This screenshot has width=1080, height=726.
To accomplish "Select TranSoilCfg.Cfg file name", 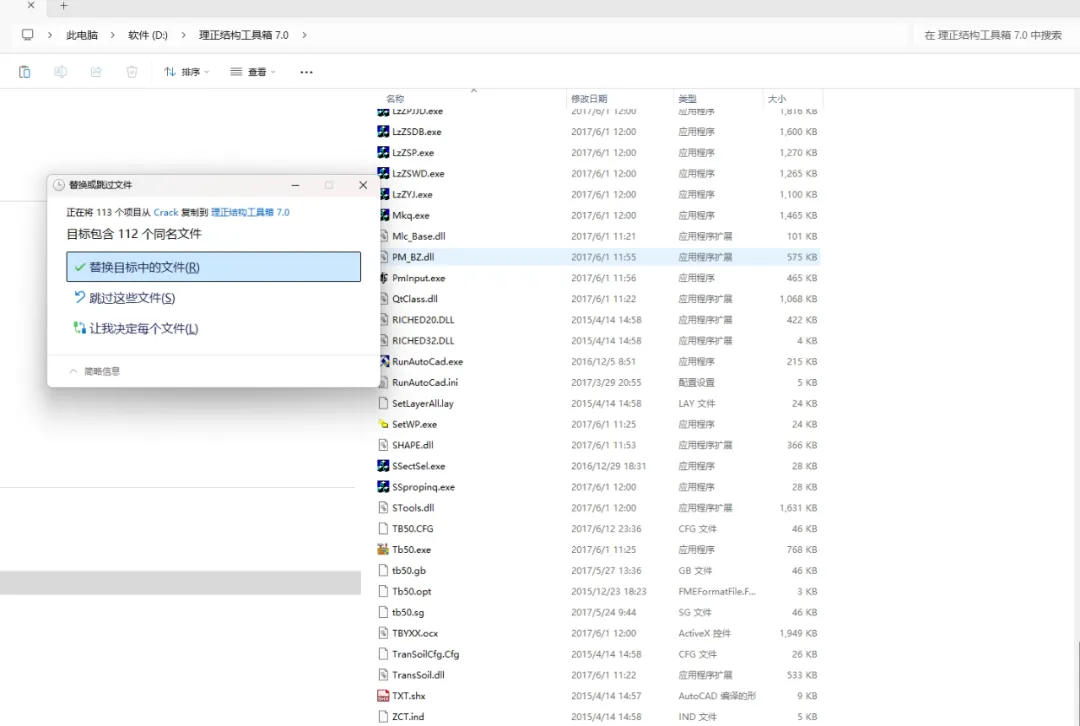I will click(x=426, y=654).
